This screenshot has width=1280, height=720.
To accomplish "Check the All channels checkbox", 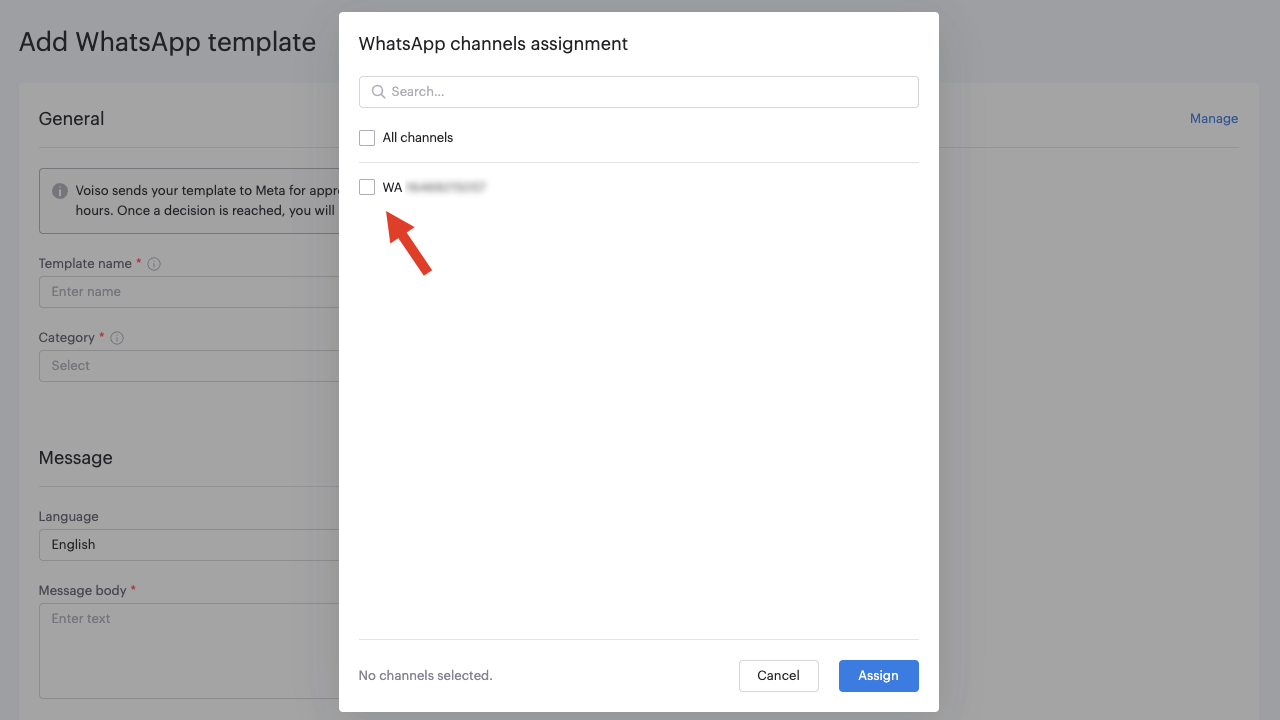I will point(367,138).
